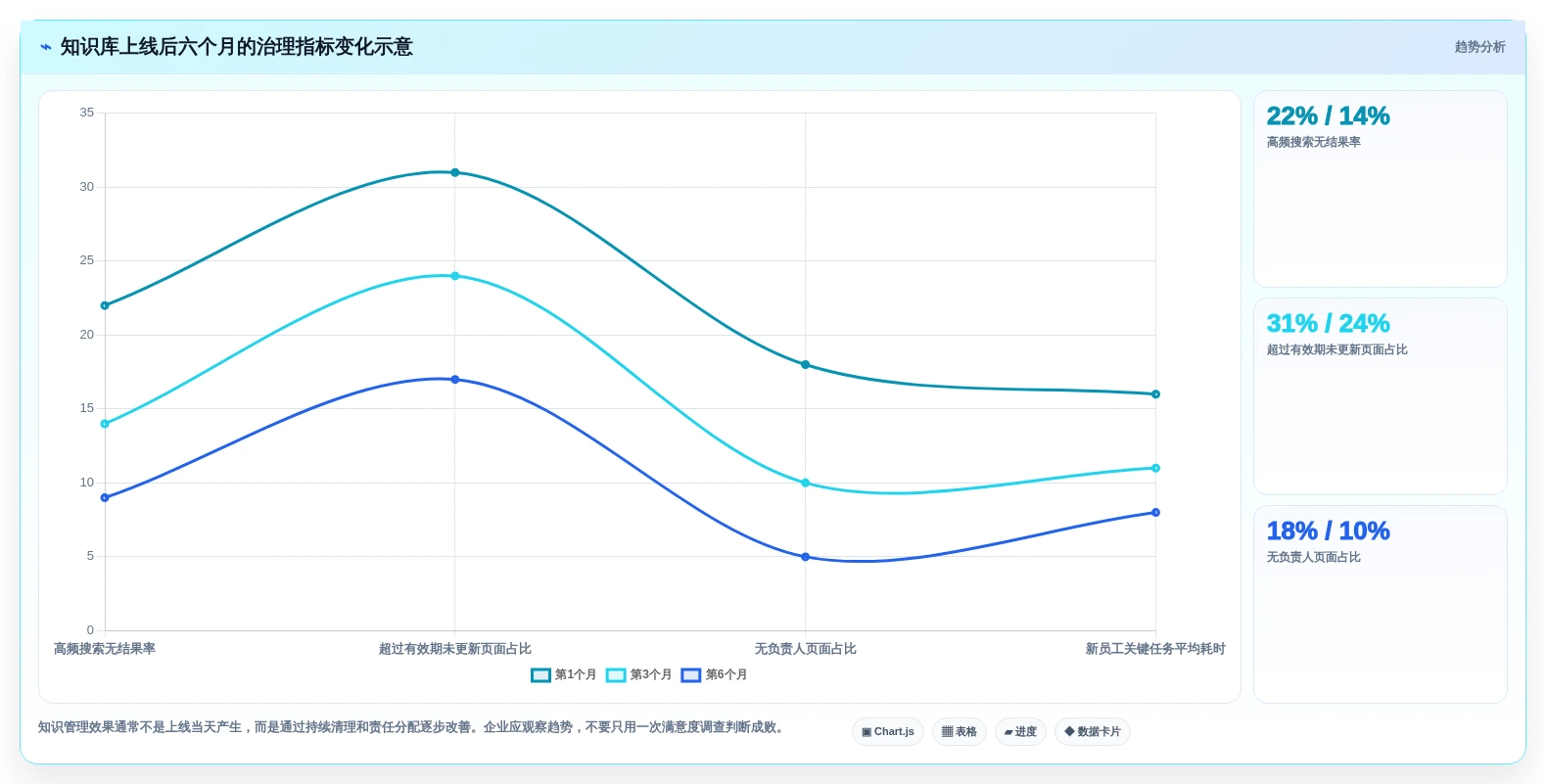Click the 第1个月 point at 无负责人页面占比

point(806,365)
